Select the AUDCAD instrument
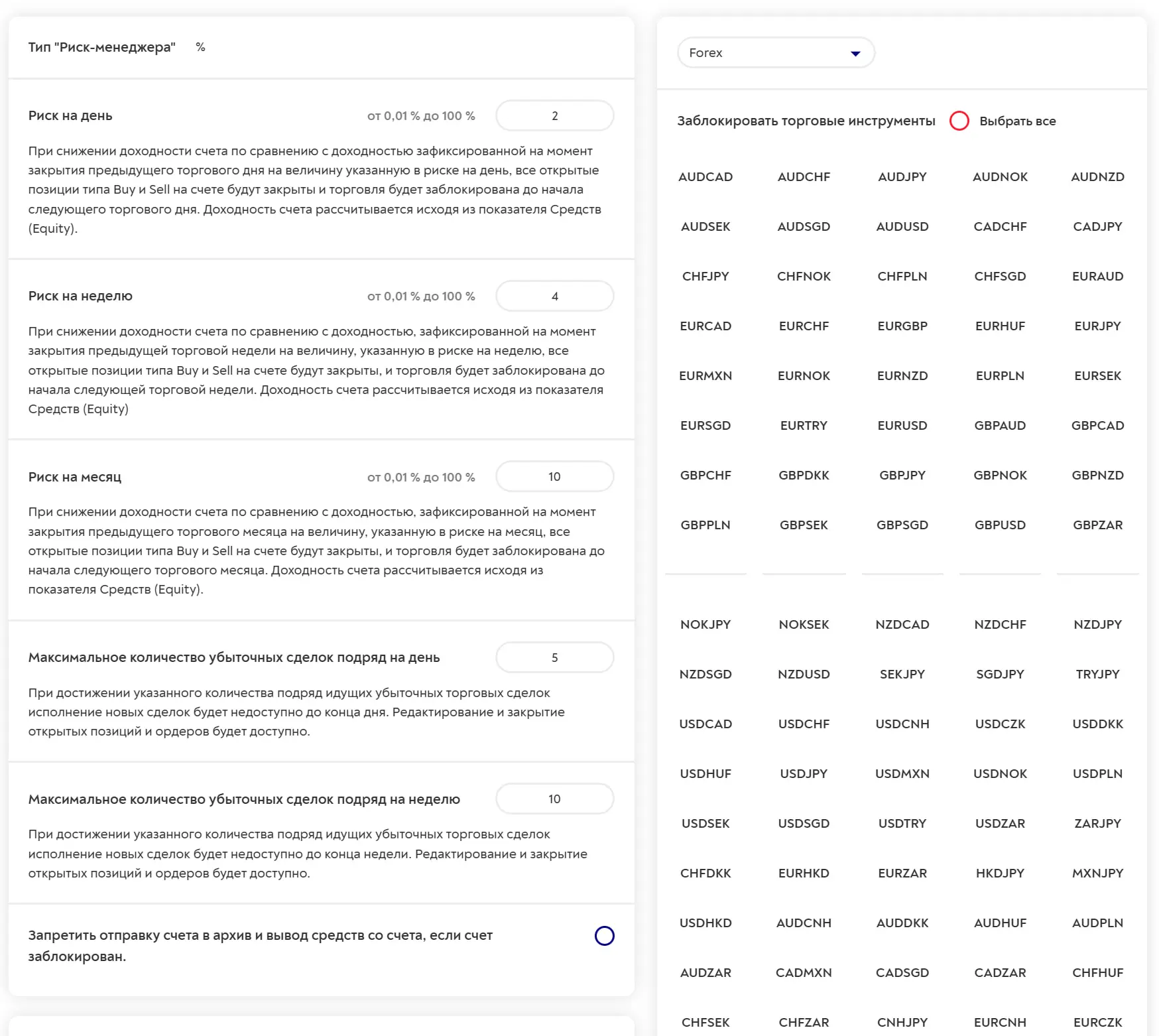This screenshot has width=1159, height=1036. (x=705, y=176)
